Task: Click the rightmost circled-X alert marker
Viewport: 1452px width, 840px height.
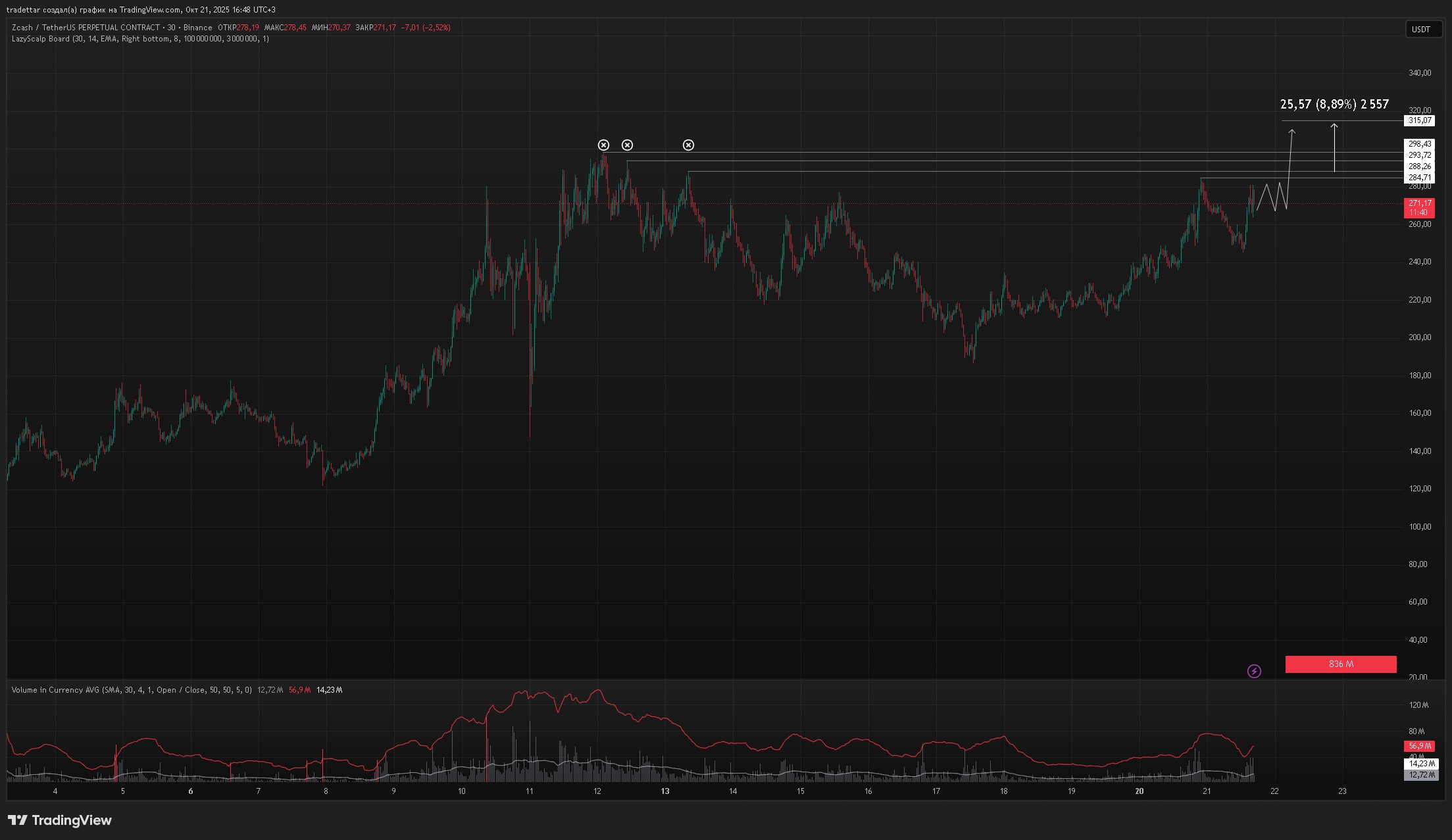Action: tap(688, 145)
